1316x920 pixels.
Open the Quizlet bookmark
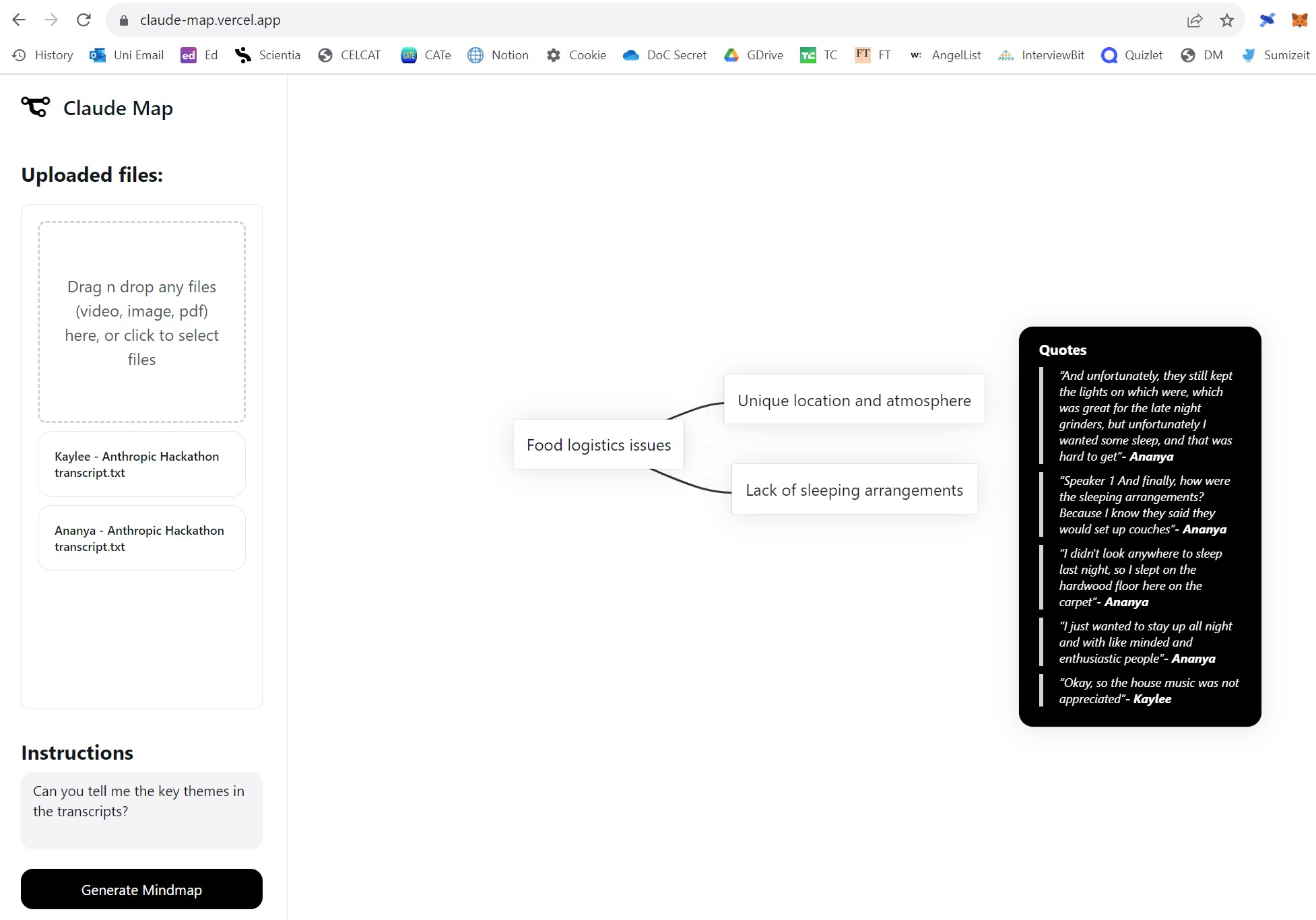tap(1132, 55)
